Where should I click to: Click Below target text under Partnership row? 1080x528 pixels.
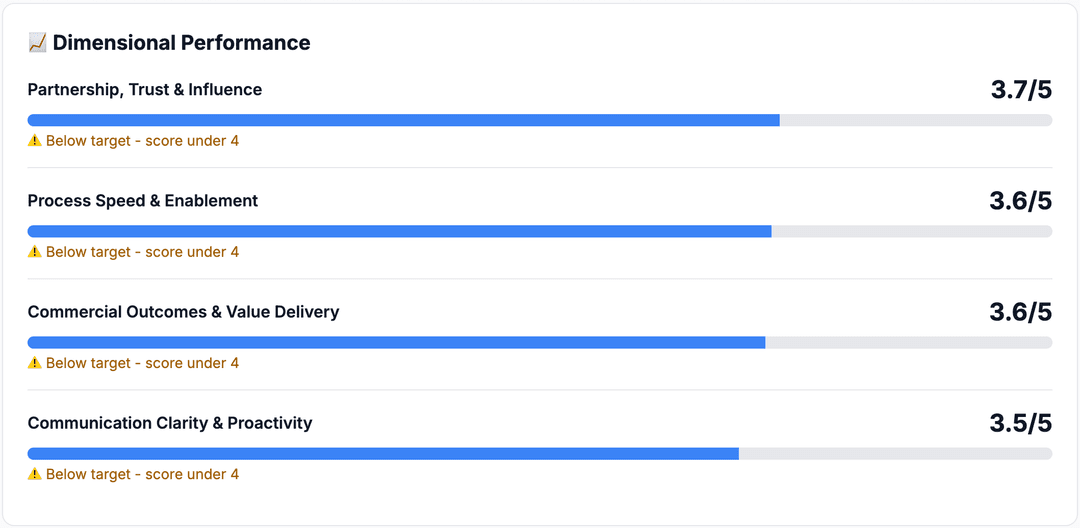click(x=142, y=141)
